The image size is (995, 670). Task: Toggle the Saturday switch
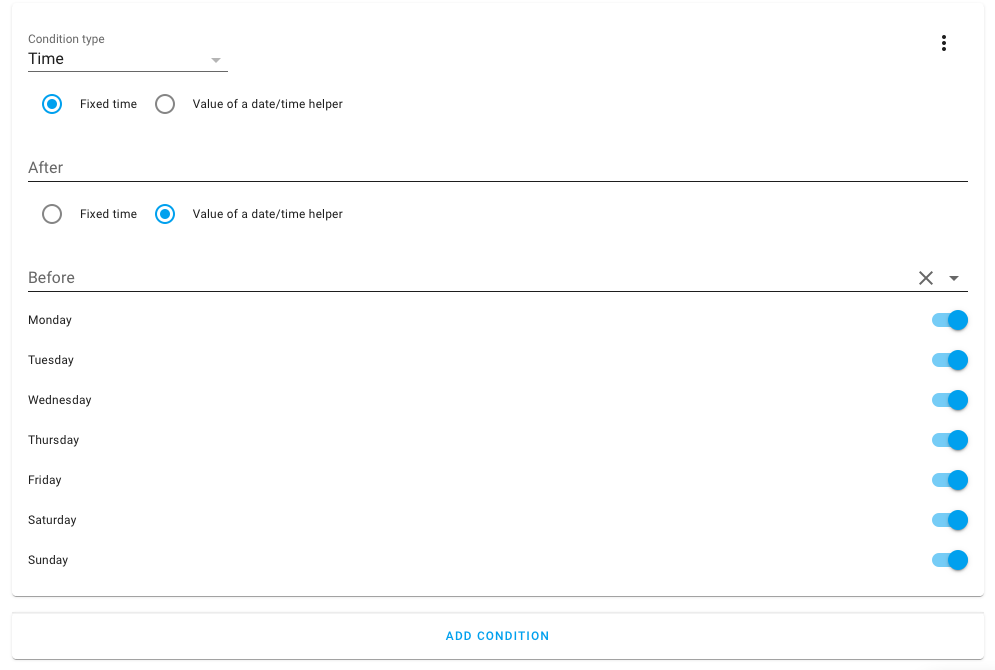pos(948,520)
